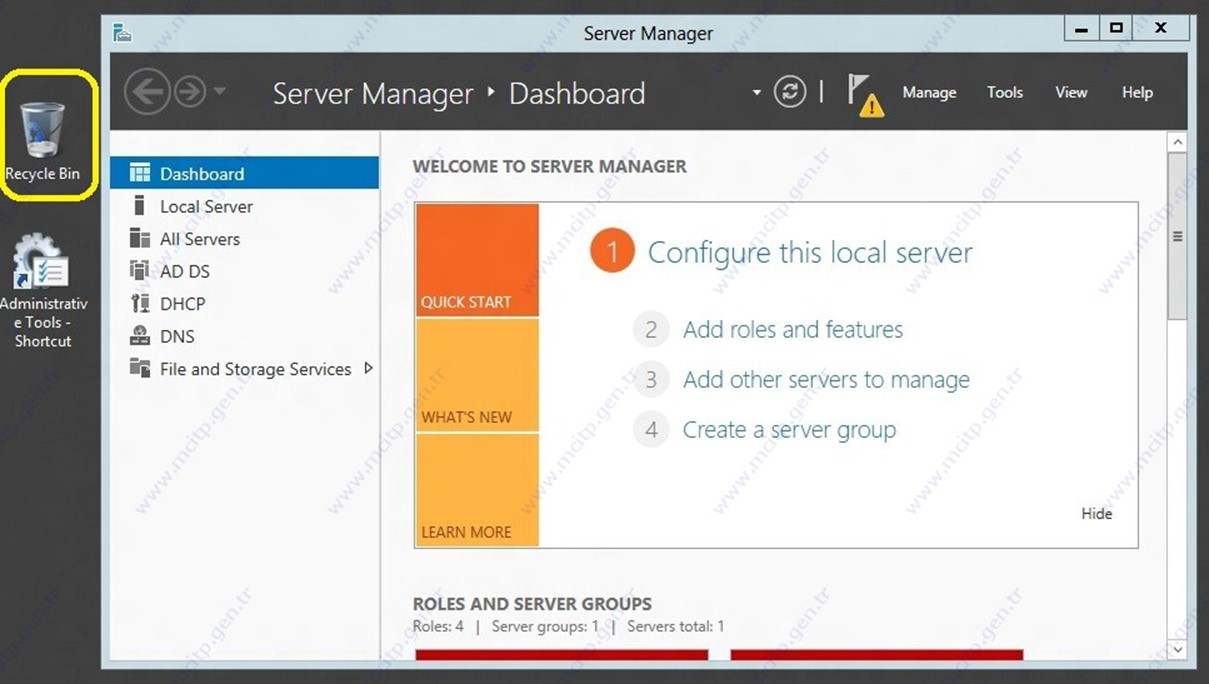
Task: Click Server Manager in the breadcrumb
Action: (x=373, y=94)
